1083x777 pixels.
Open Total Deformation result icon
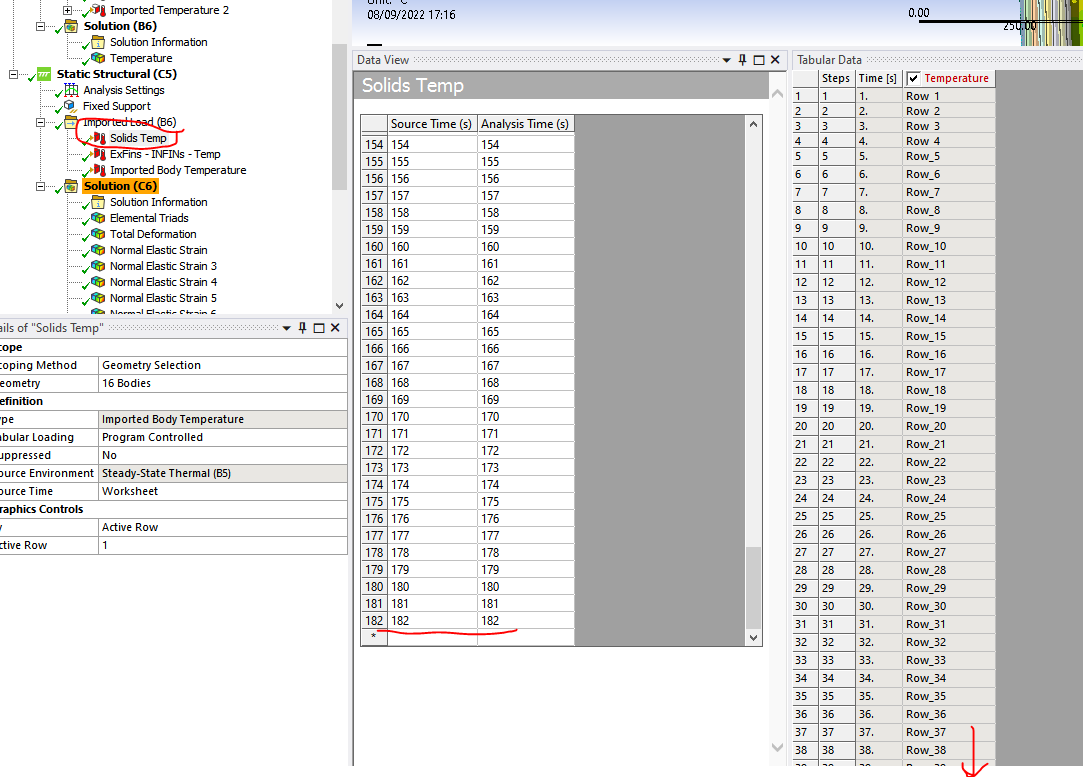pyautogui.click(x=98, y=234)
